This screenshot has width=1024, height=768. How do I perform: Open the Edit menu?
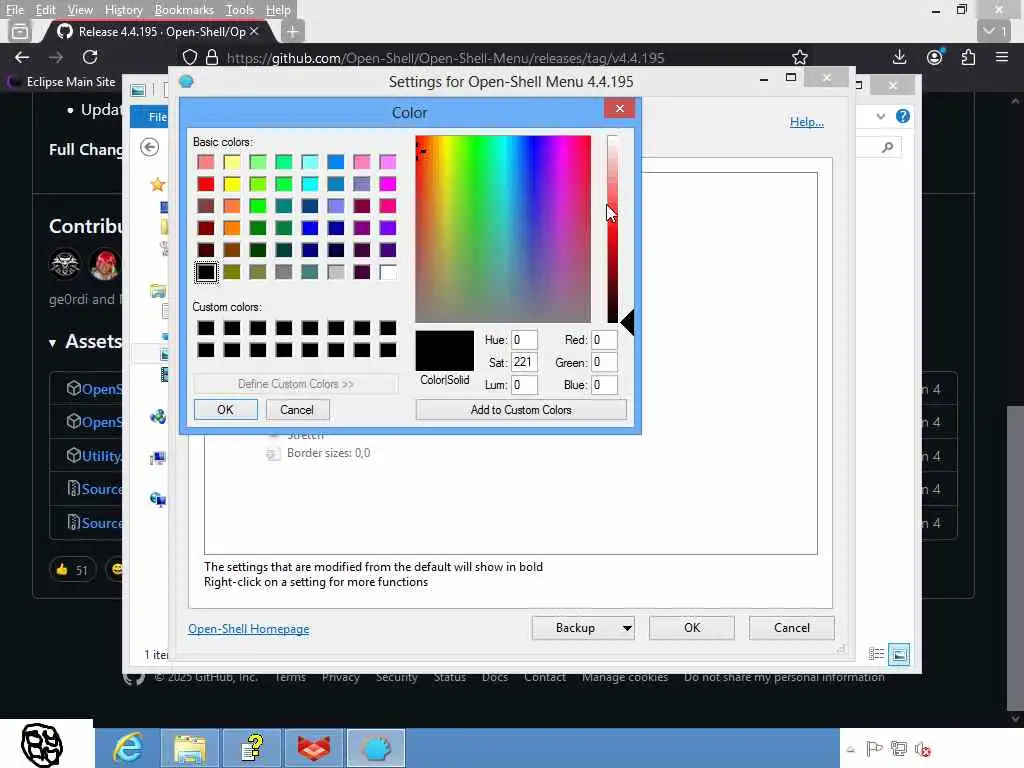pos(45,10)
